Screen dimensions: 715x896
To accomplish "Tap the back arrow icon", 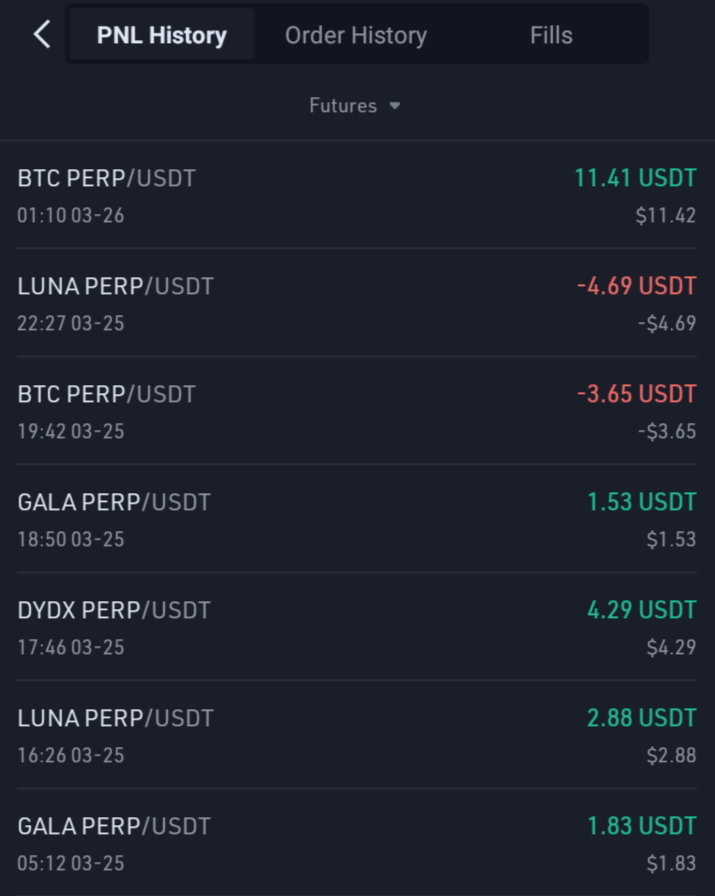I will (x=42, y=34).
